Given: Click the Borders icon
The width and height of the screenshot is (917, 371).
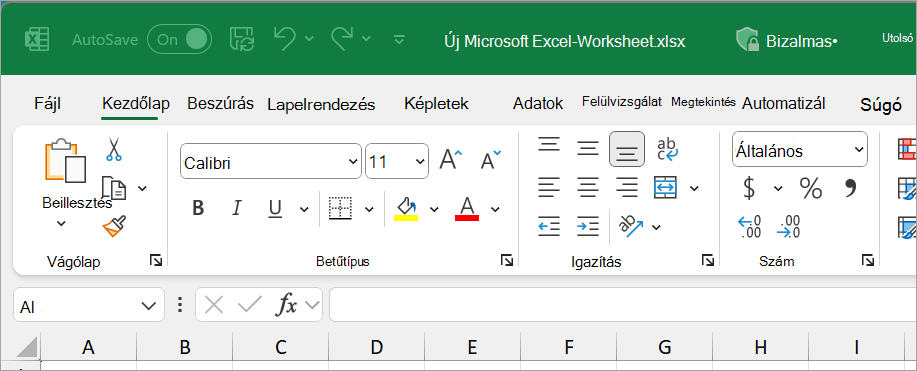Looking at the screenshot, I should point(340,208).
